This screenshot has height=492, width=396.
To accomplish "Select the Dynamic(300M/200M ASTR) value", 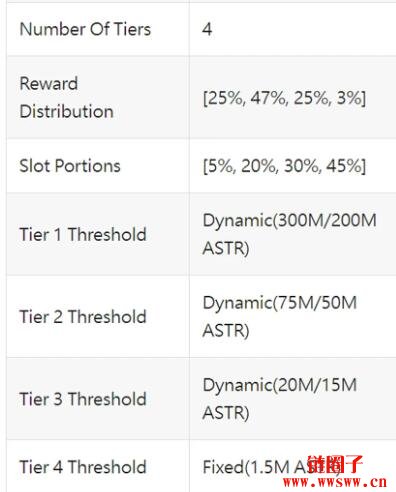I will [x=289, y=234].
